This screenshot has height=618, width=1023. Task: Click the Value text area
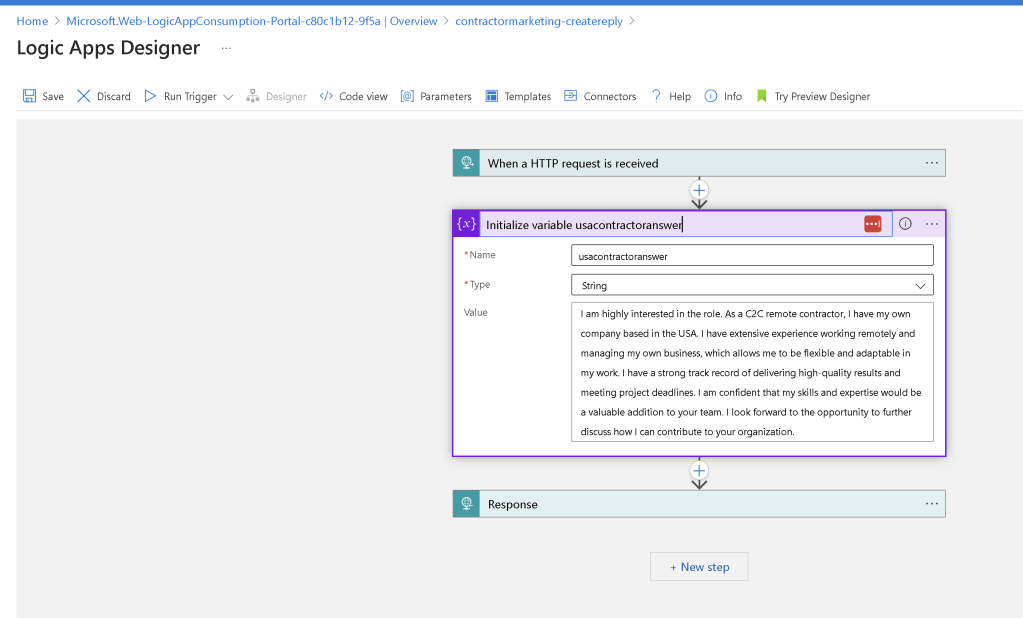point(752,372)
